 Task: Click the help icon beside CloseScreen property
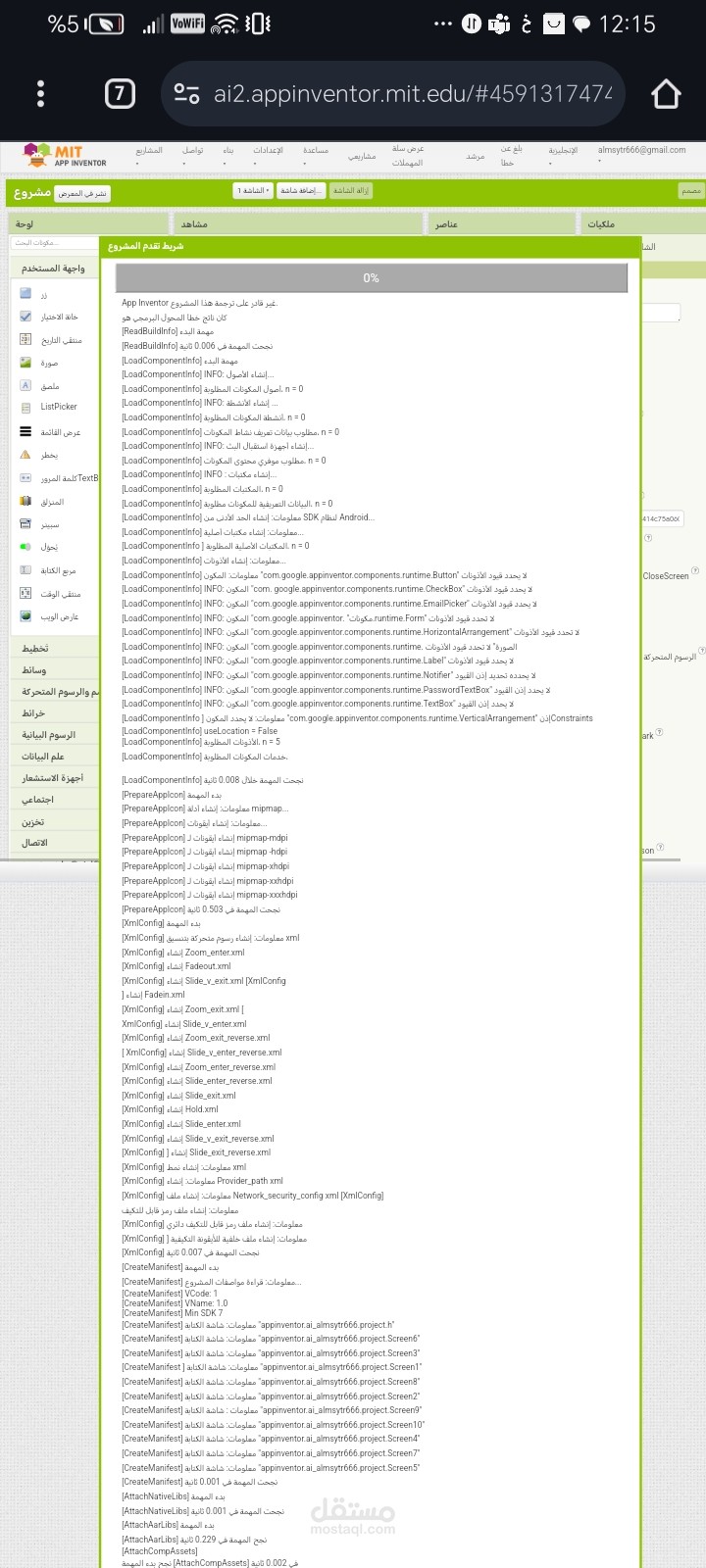click(x=695, y=570)
